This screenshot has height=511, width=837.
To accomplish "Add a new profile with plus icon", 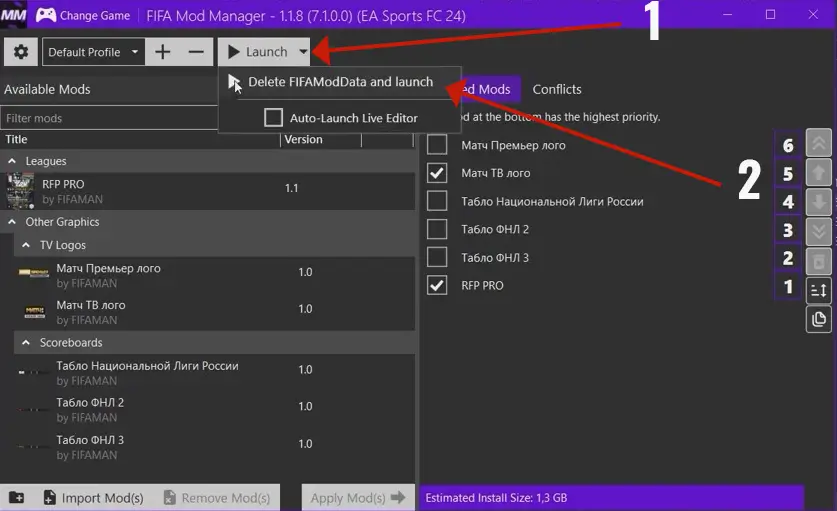I will (x=163, y=52).
